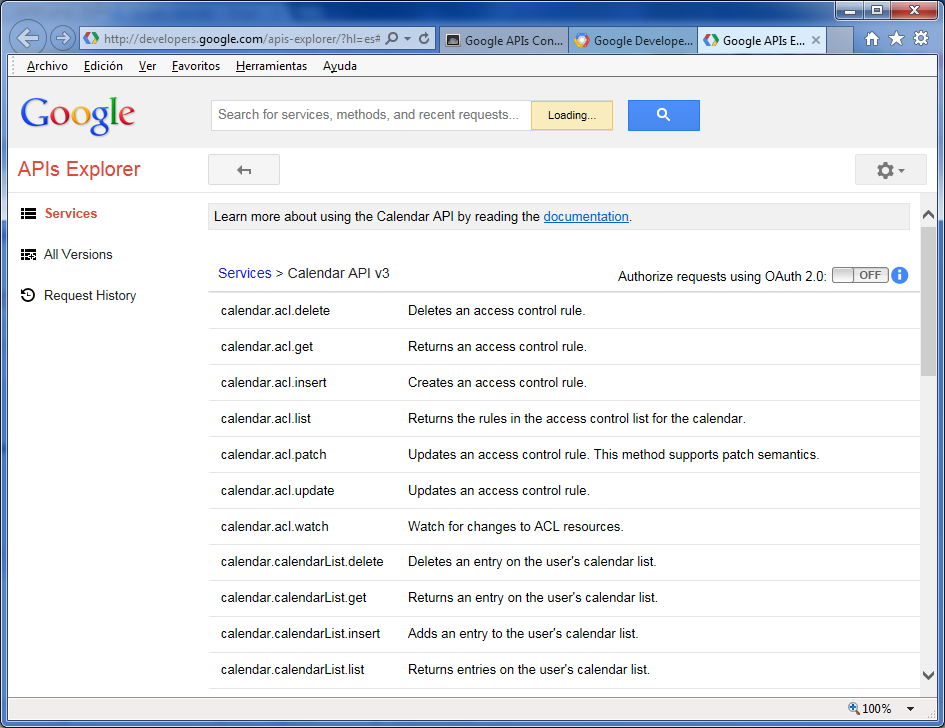Open the Edición menu
The height and width of the screenshot is (728, 945).
(103, 66)
